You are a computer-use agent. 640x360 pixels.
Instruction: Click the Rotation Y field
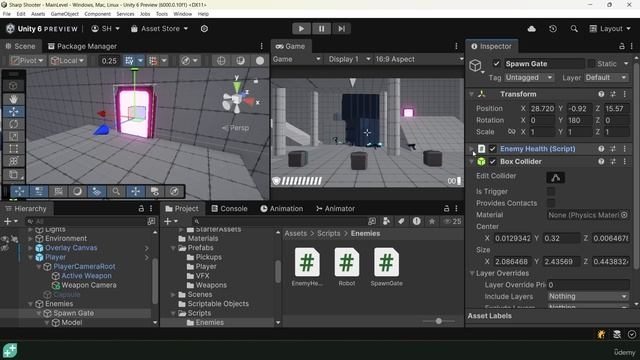click(x=579, y=120)
